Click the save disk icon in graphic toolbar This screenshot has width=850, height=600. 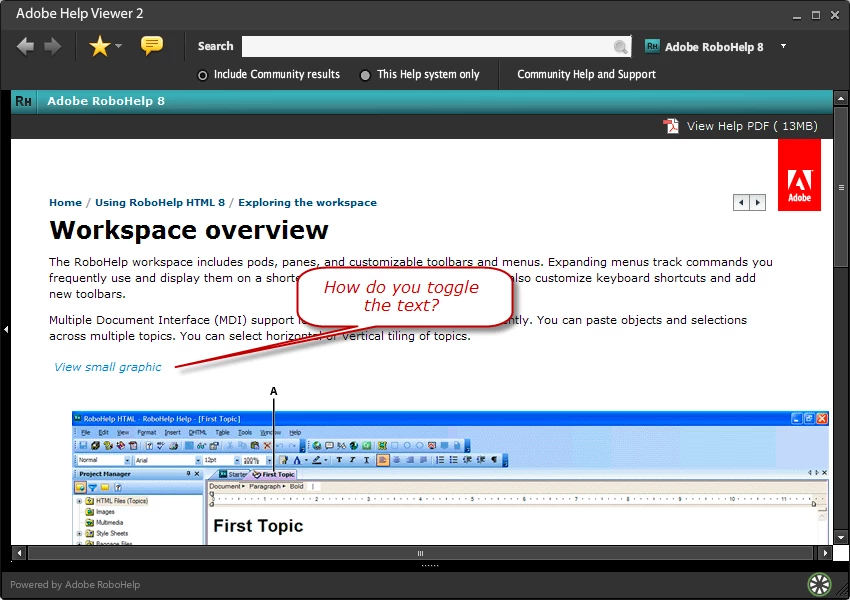83,446
